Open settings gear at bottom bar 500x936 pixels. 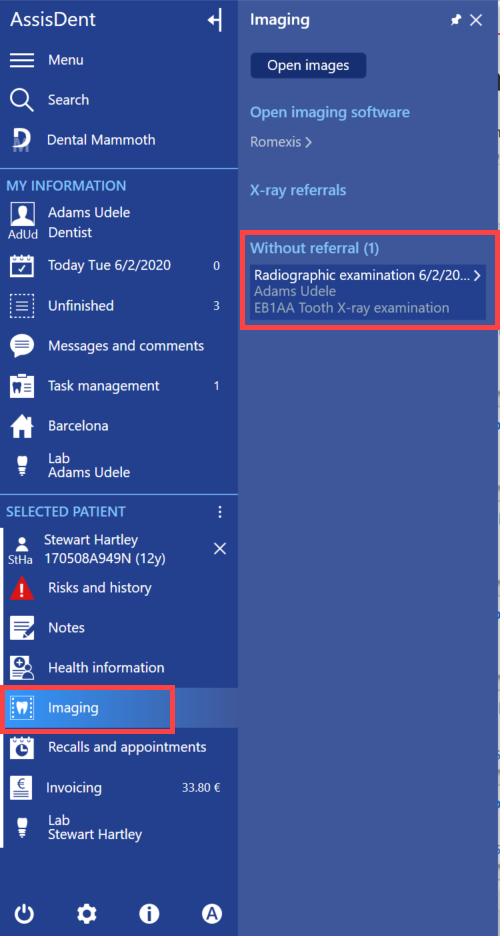(87, 913)
